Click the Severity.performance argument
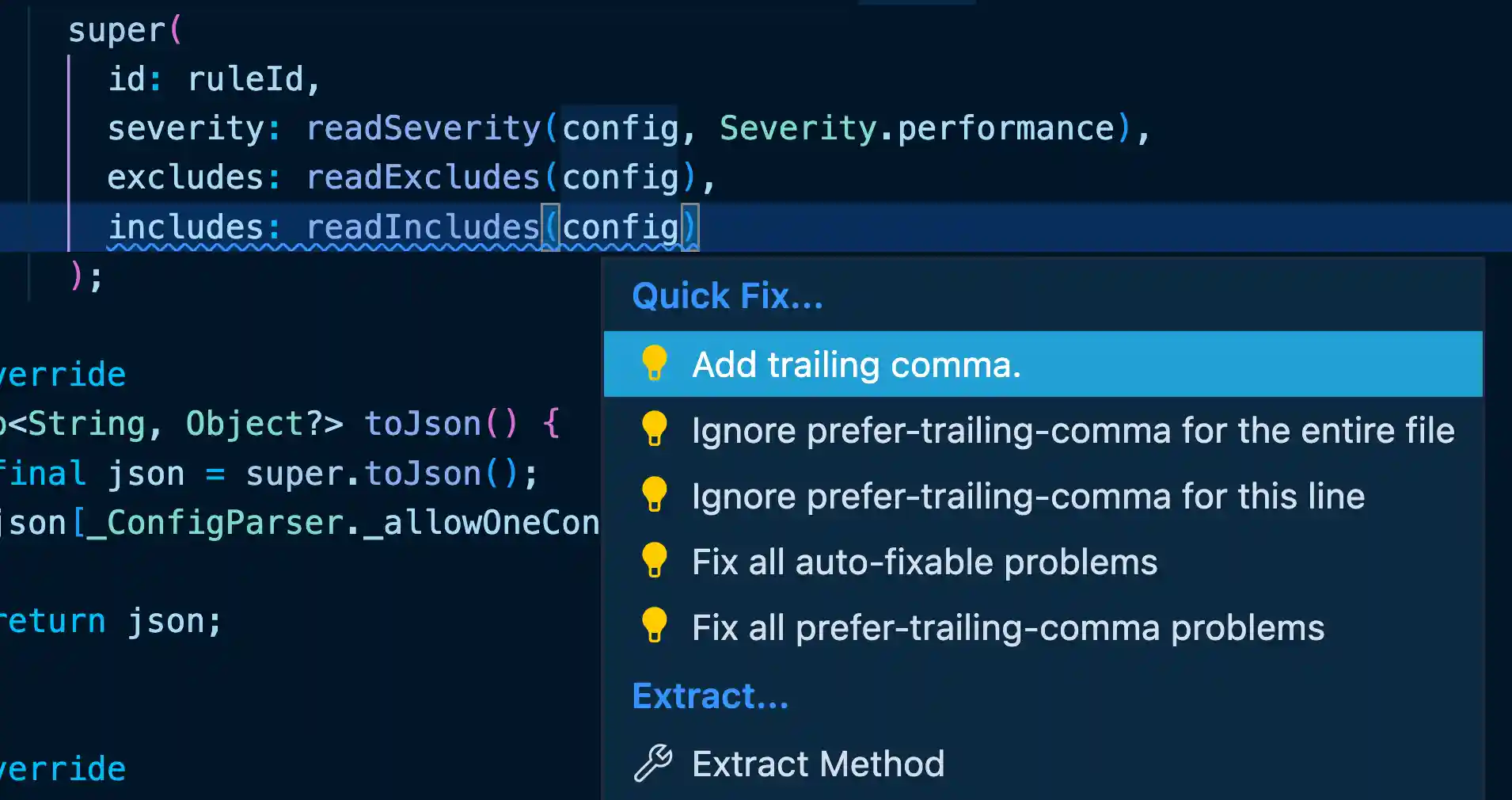This screenshot has height=800, width=1512. point(915,127)
